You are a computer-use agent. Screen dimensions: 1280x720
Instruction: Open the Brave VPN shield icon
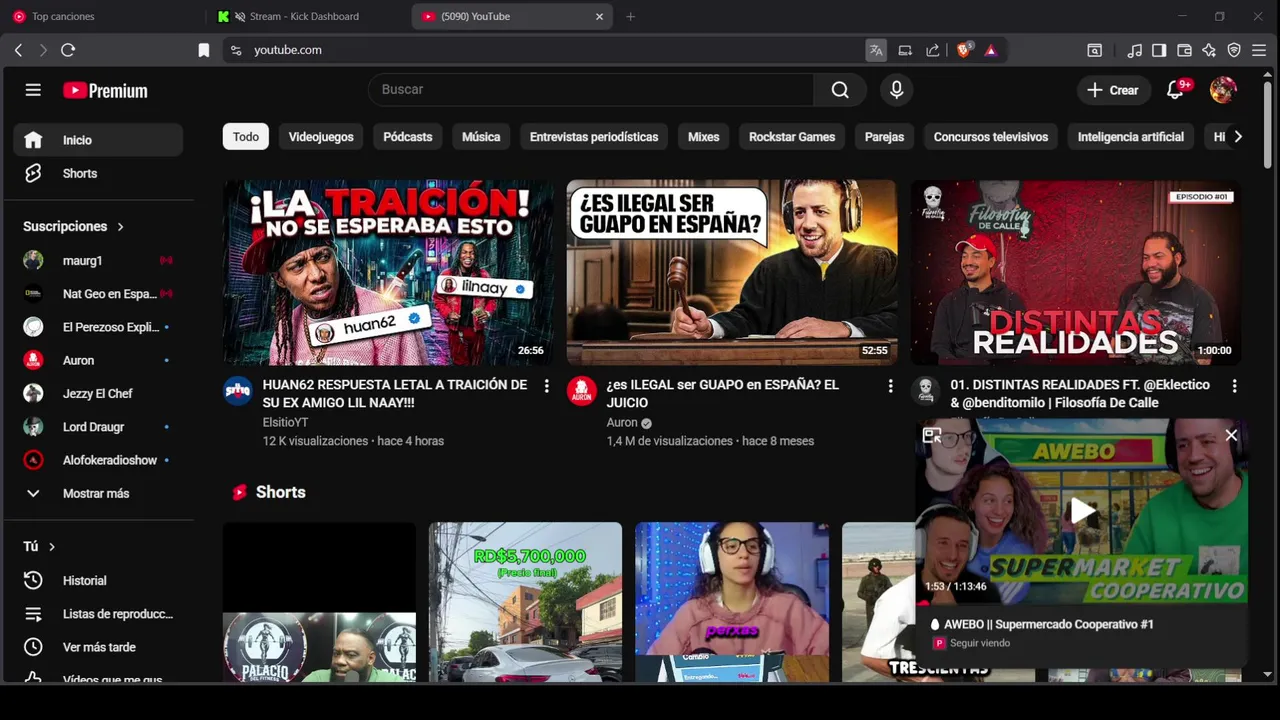coord(1234,50)
